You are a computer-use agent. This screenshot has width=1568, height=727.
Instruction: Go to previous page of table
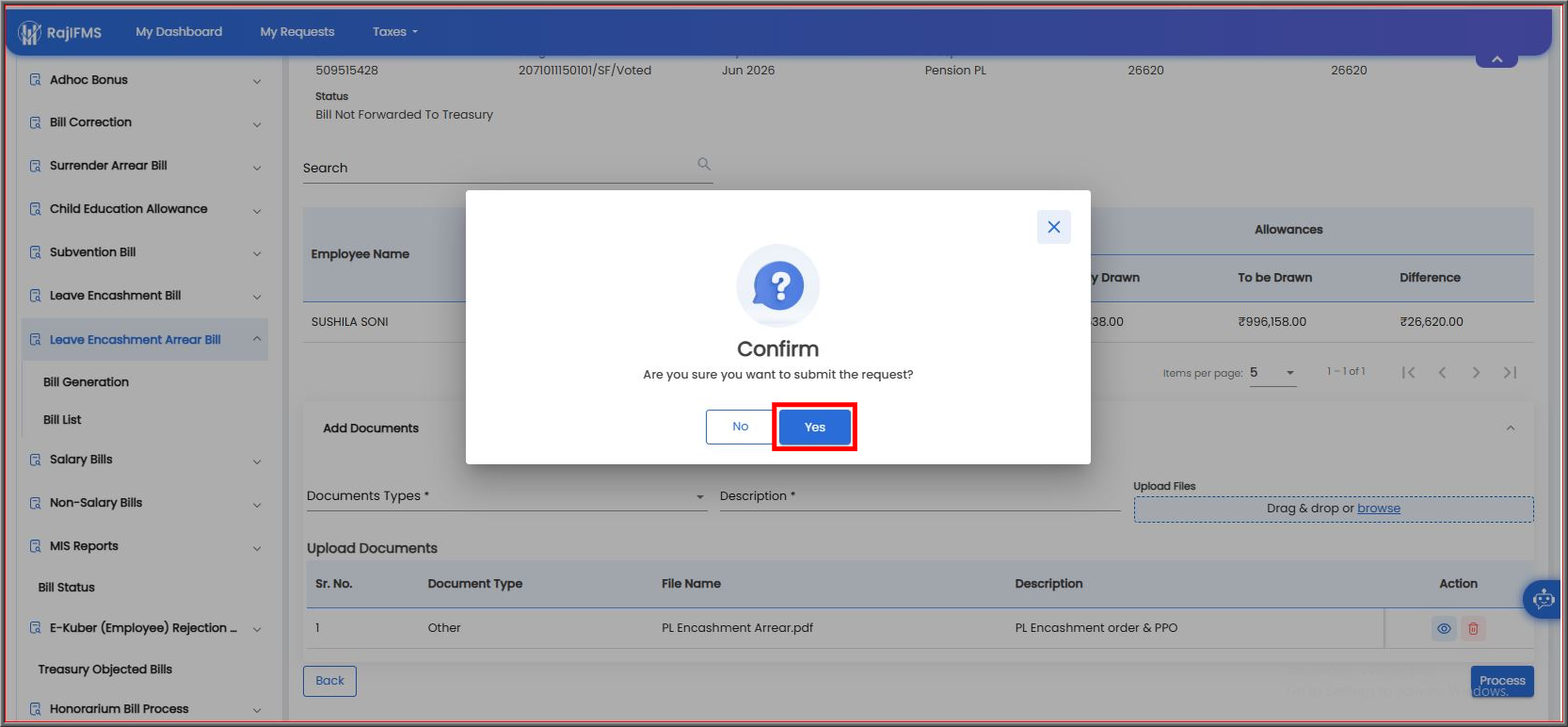1442,373
